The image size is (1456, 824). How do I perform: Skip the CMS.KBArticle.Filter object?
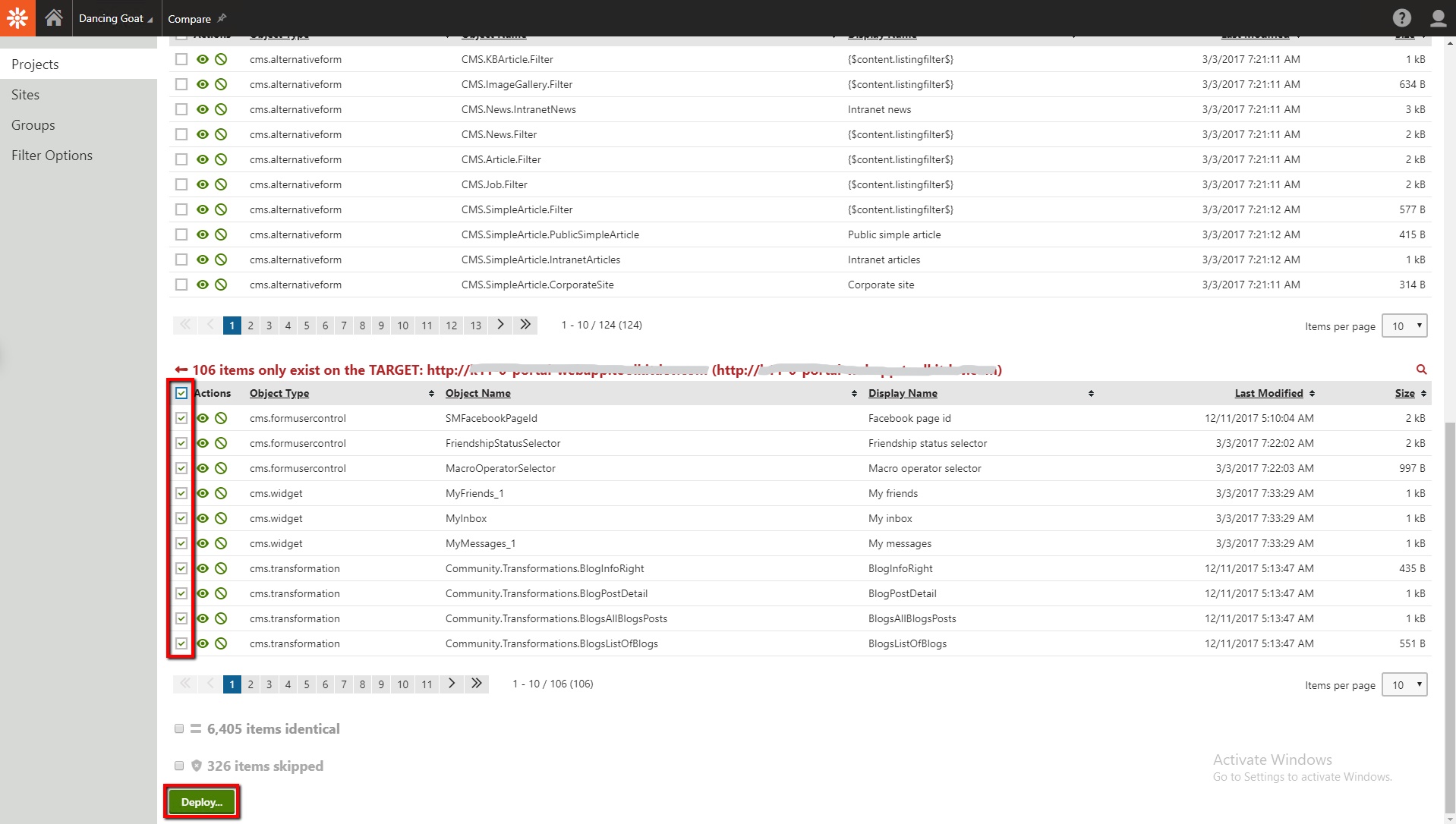pyautogui.click(x=221, y=59)
